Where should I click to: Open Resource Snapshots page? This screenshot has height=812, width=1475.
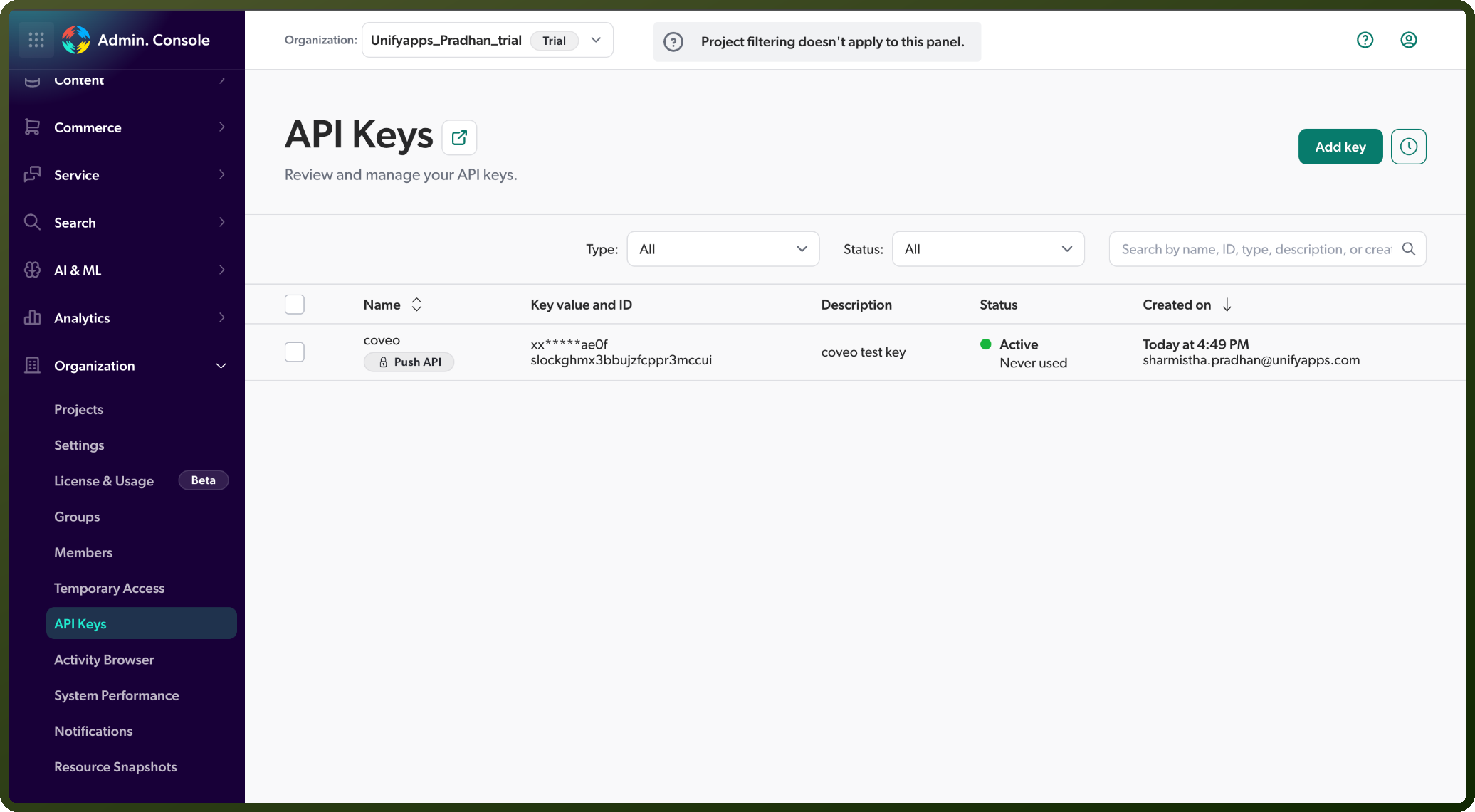point(115,766)
